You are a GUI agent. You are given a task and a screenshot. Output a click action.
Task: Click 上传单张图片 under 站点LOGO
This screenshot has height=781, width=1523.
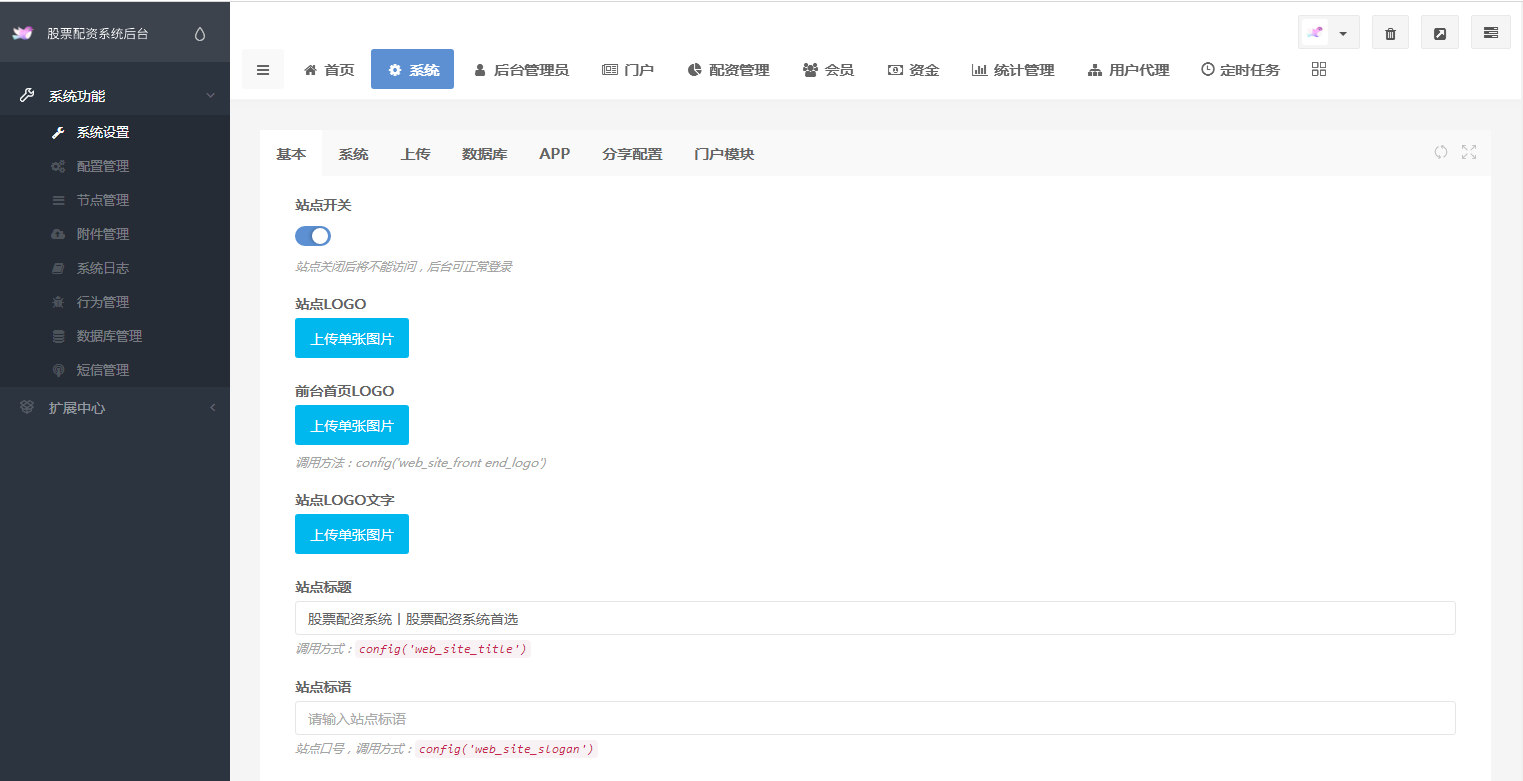pyautogui.click(x=351, y=338)
